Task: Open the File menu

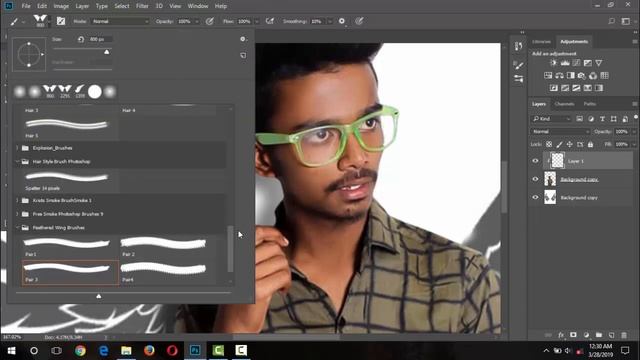Action: pos(26,6)
